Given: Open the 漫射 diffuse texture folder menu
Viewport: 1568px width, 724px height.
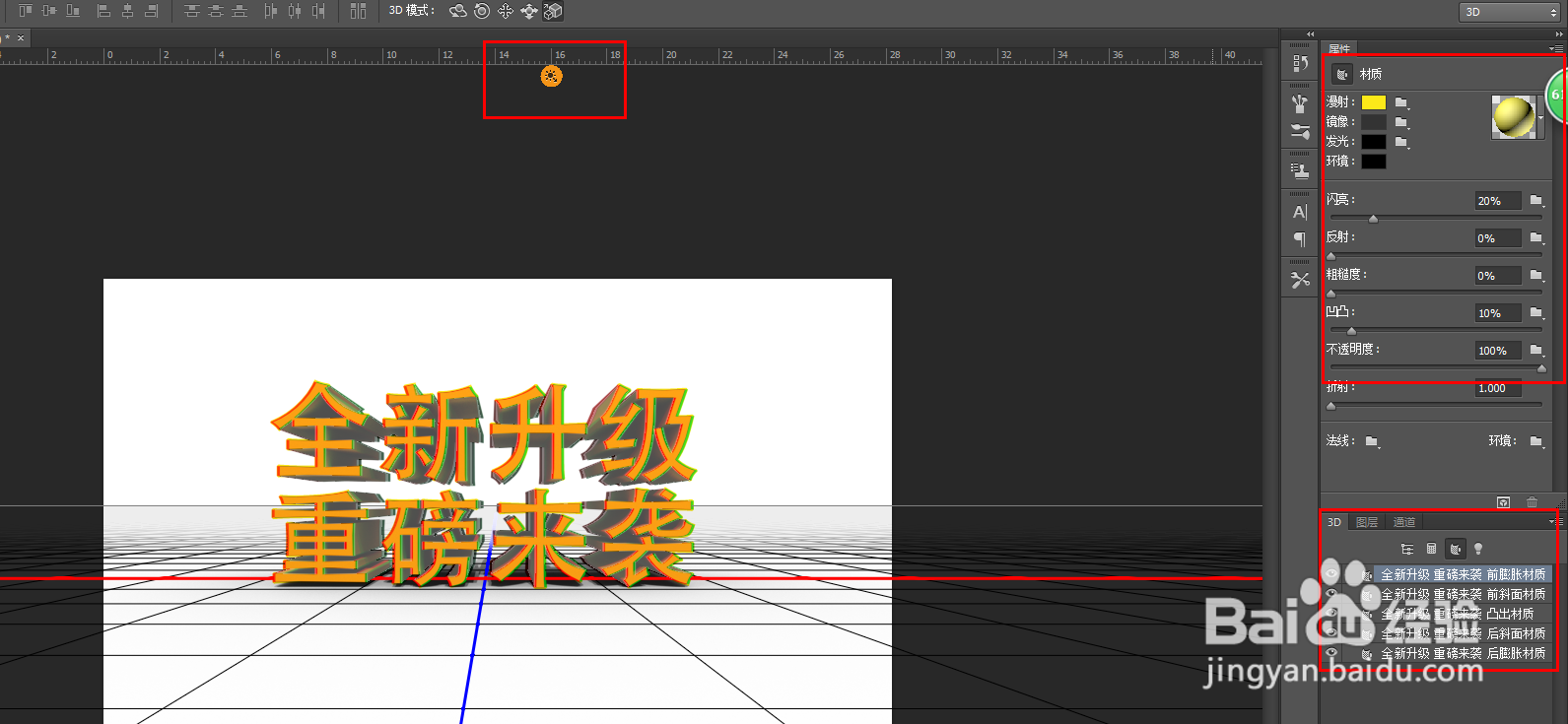Looking at the screenshot, I should point(1401,102).
